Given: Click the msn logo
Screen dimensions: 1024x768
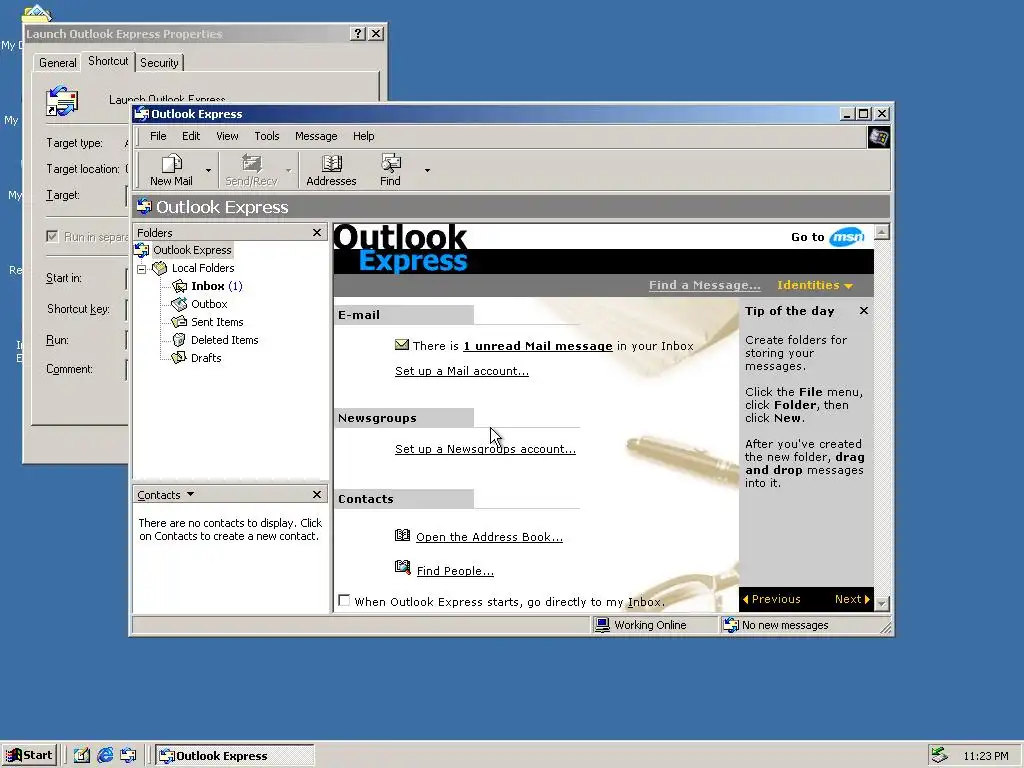Looking at the screenshot, I should [847, 237].
